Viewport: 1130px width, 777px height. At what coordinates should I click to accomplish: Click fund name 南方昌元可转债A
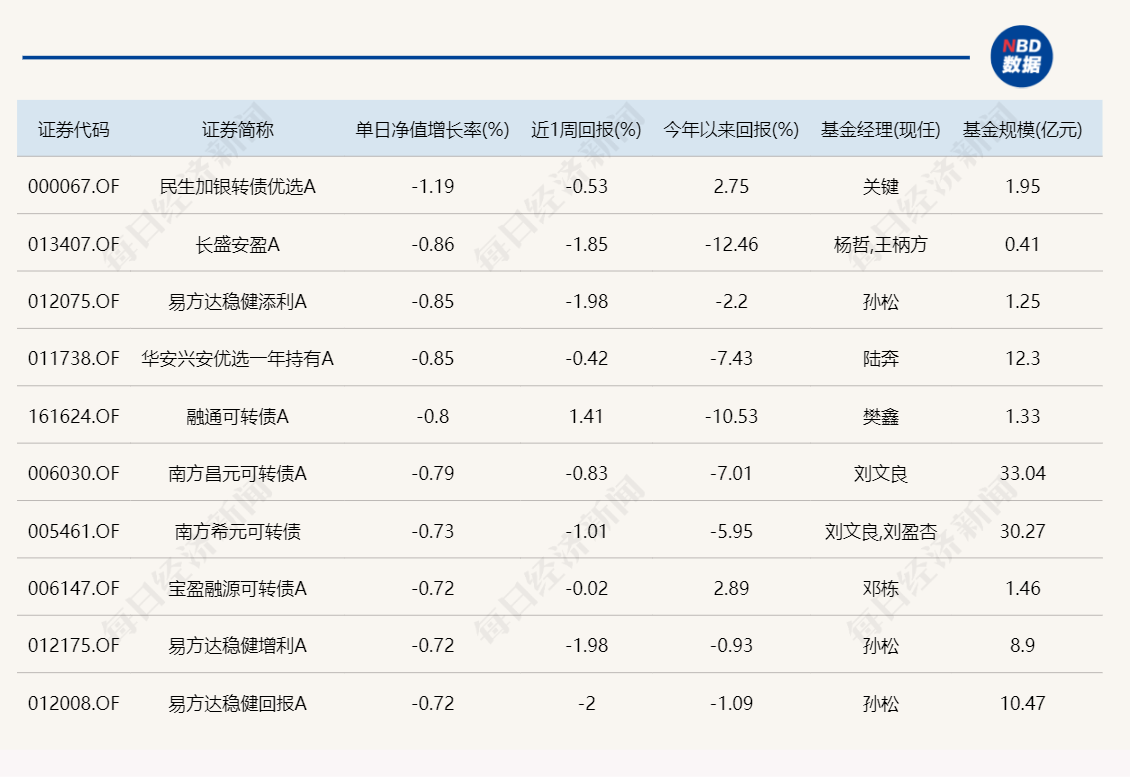237,474
